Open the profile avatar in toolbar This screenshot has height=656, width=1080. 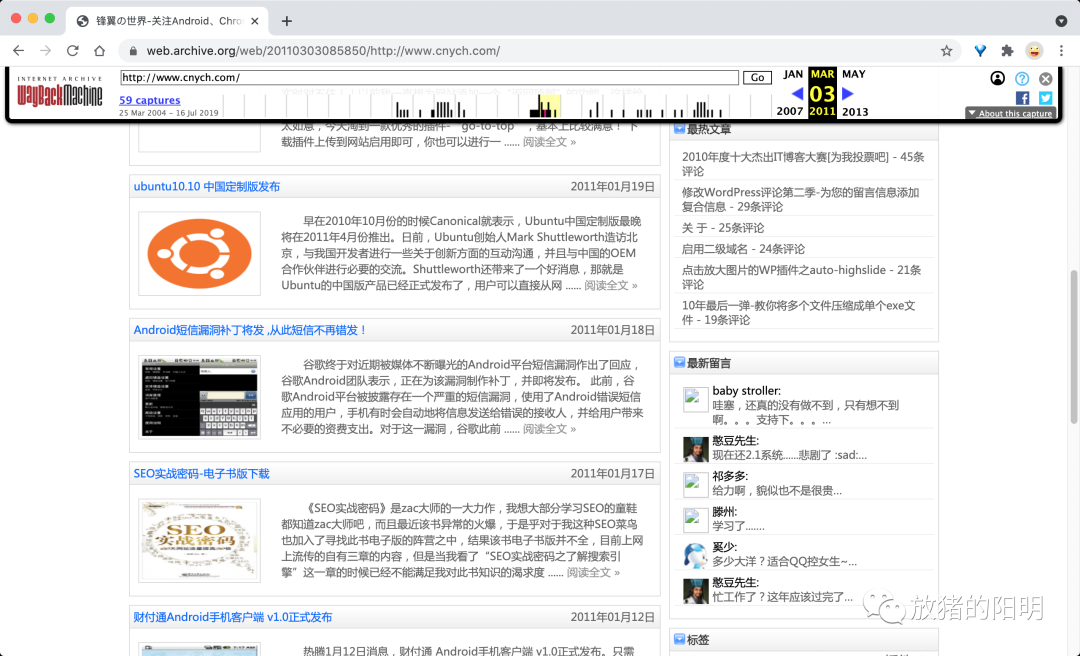pos(1034,50)
